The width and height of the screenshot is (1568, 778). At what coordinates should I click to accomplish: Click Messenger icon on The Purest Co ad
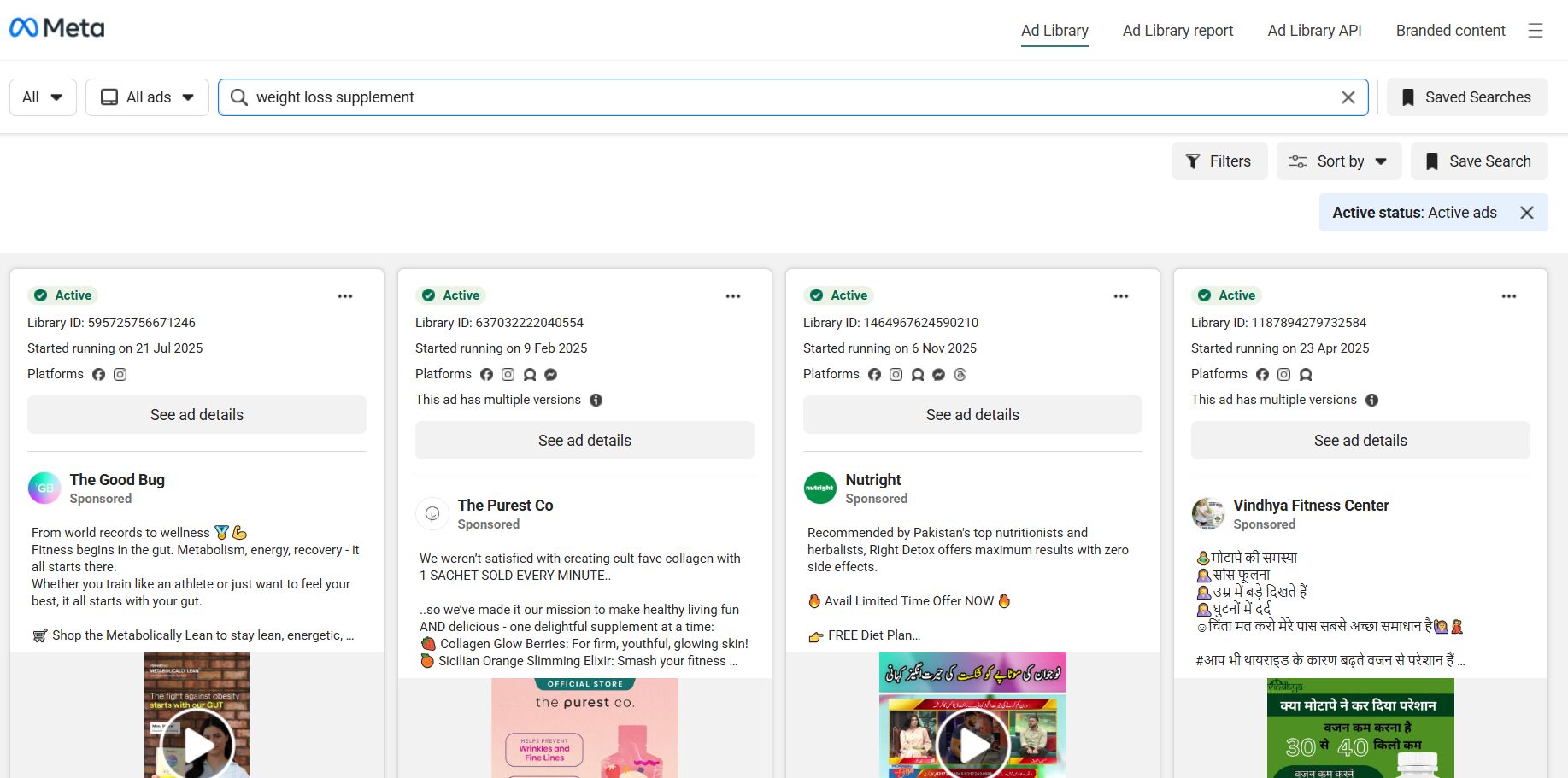tap(551, 374)
